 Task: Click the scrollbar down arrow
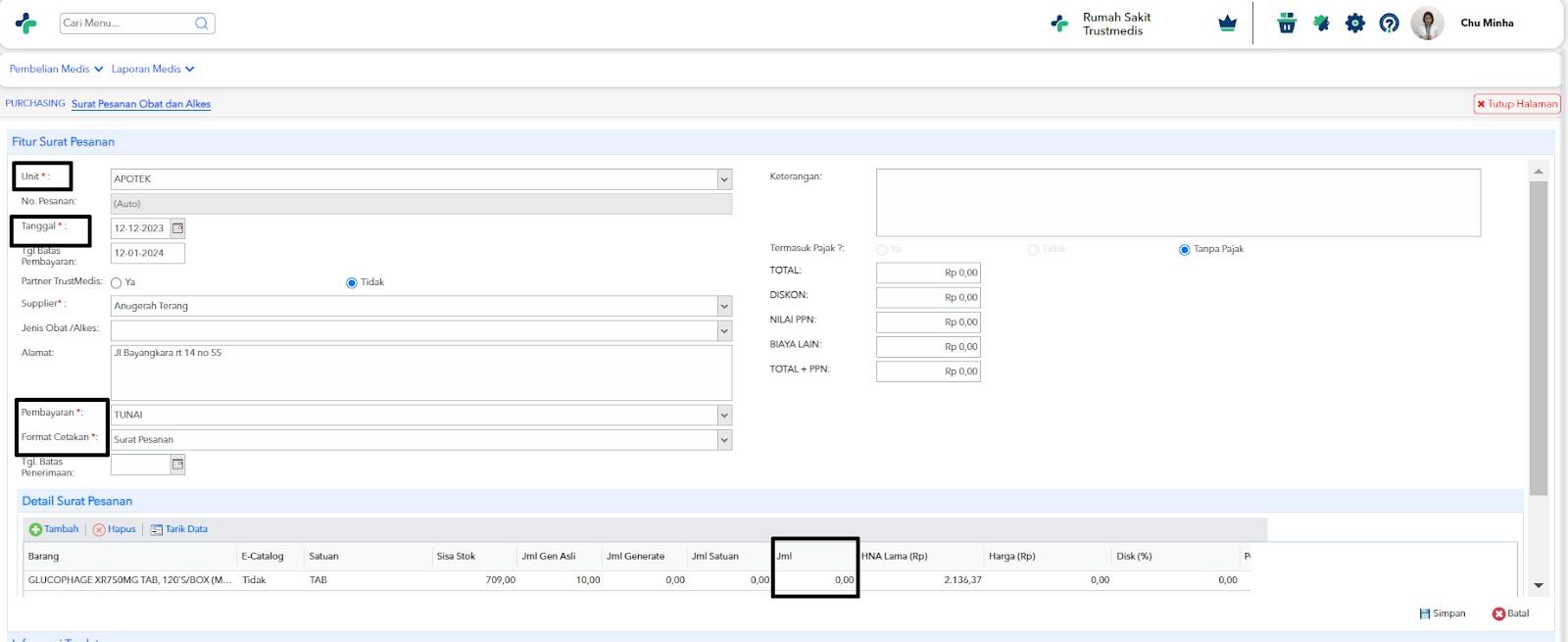coord(1538,585)
